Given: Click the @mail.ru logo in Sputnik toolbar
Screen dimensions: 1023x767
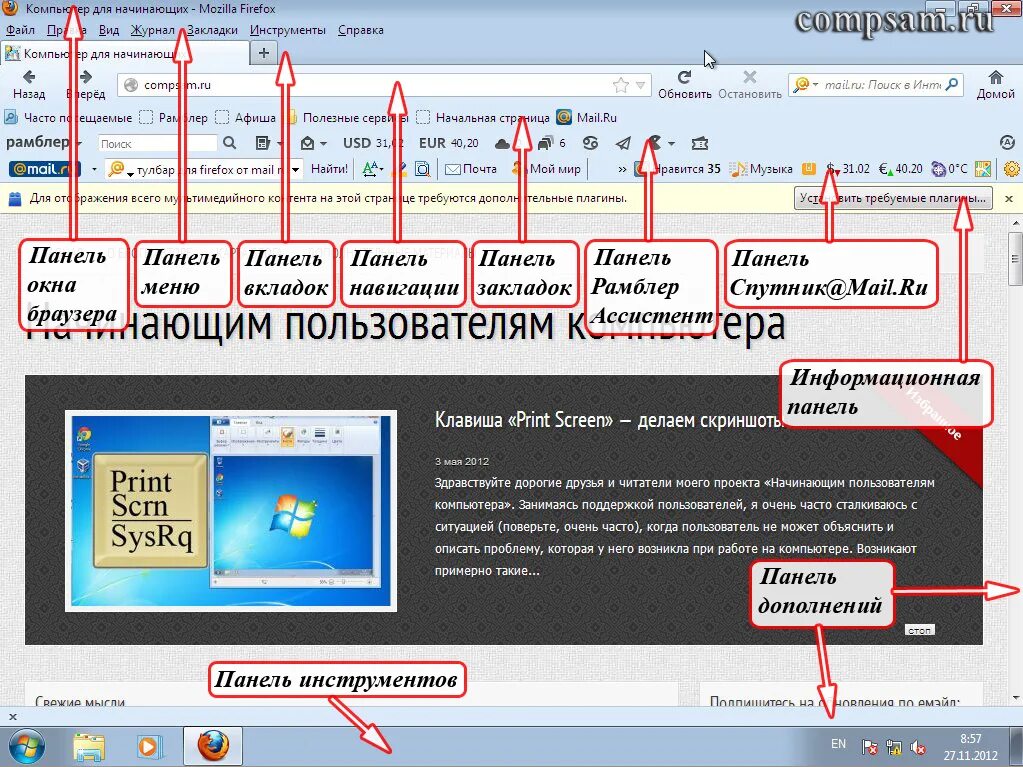Looking at the screenshot, I should tap(44, 169).
